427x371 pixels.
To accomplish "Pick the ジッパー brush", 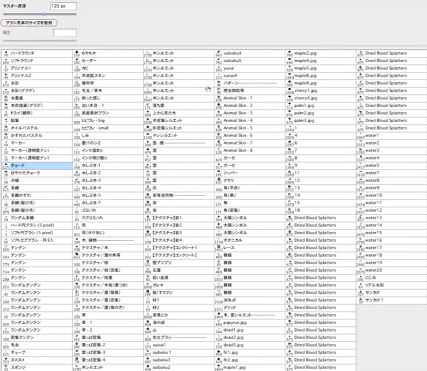I will tap(250, 173).
